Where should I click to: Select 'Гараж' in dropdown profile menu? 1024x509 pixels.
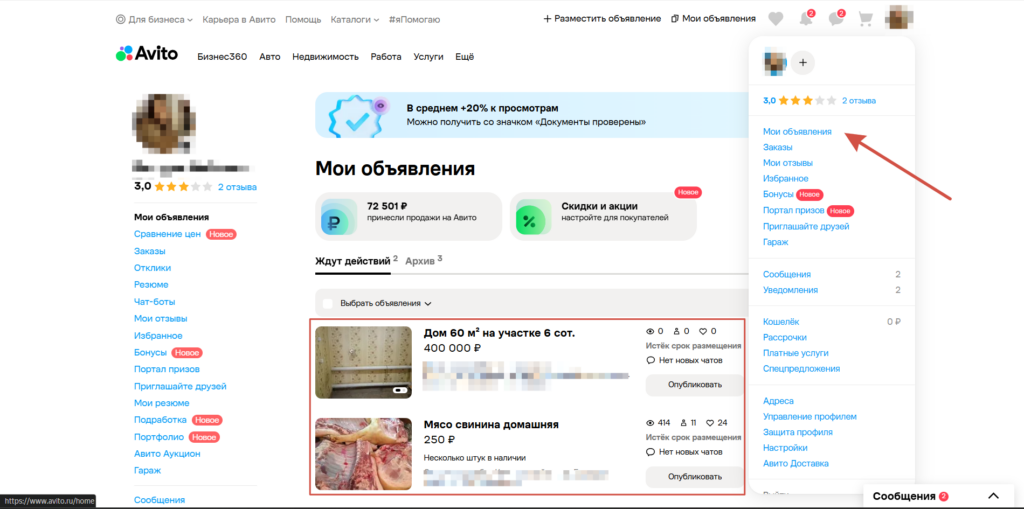point(776,242)
